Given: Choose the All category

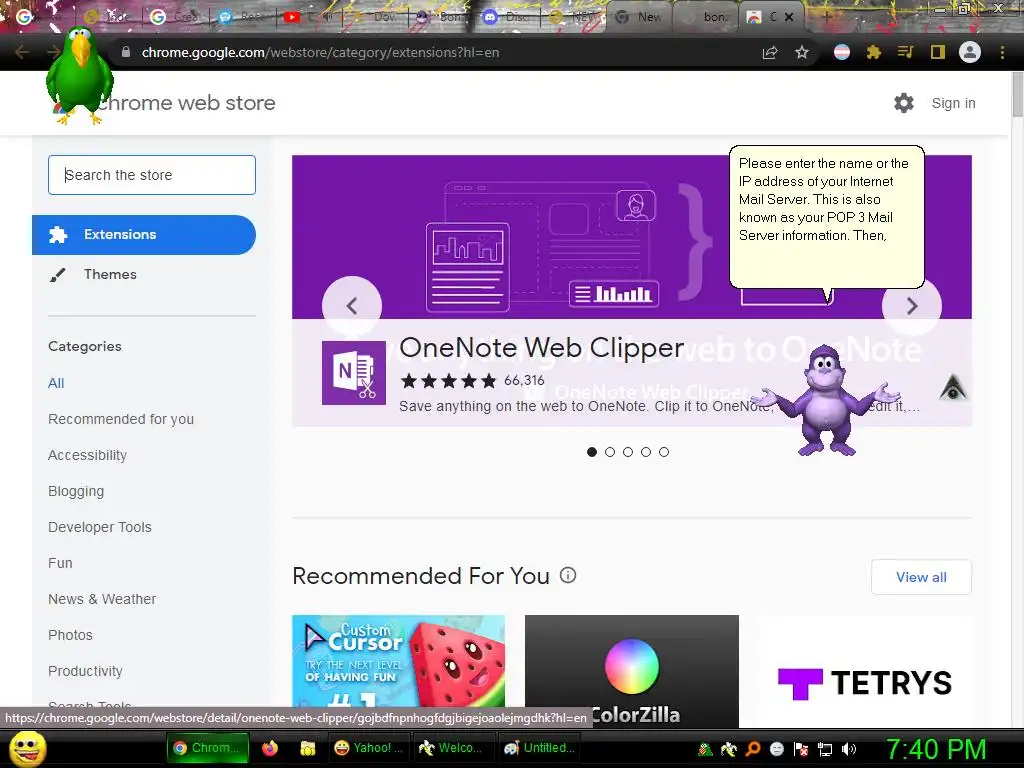Looking at the screenshot, I should 56,383.
